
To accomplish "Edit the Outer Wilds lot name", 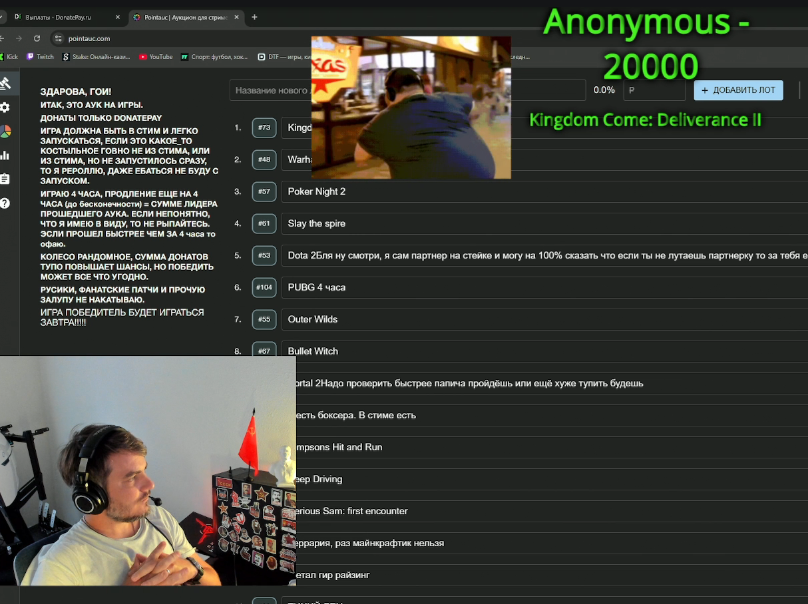I will [545, 320].
